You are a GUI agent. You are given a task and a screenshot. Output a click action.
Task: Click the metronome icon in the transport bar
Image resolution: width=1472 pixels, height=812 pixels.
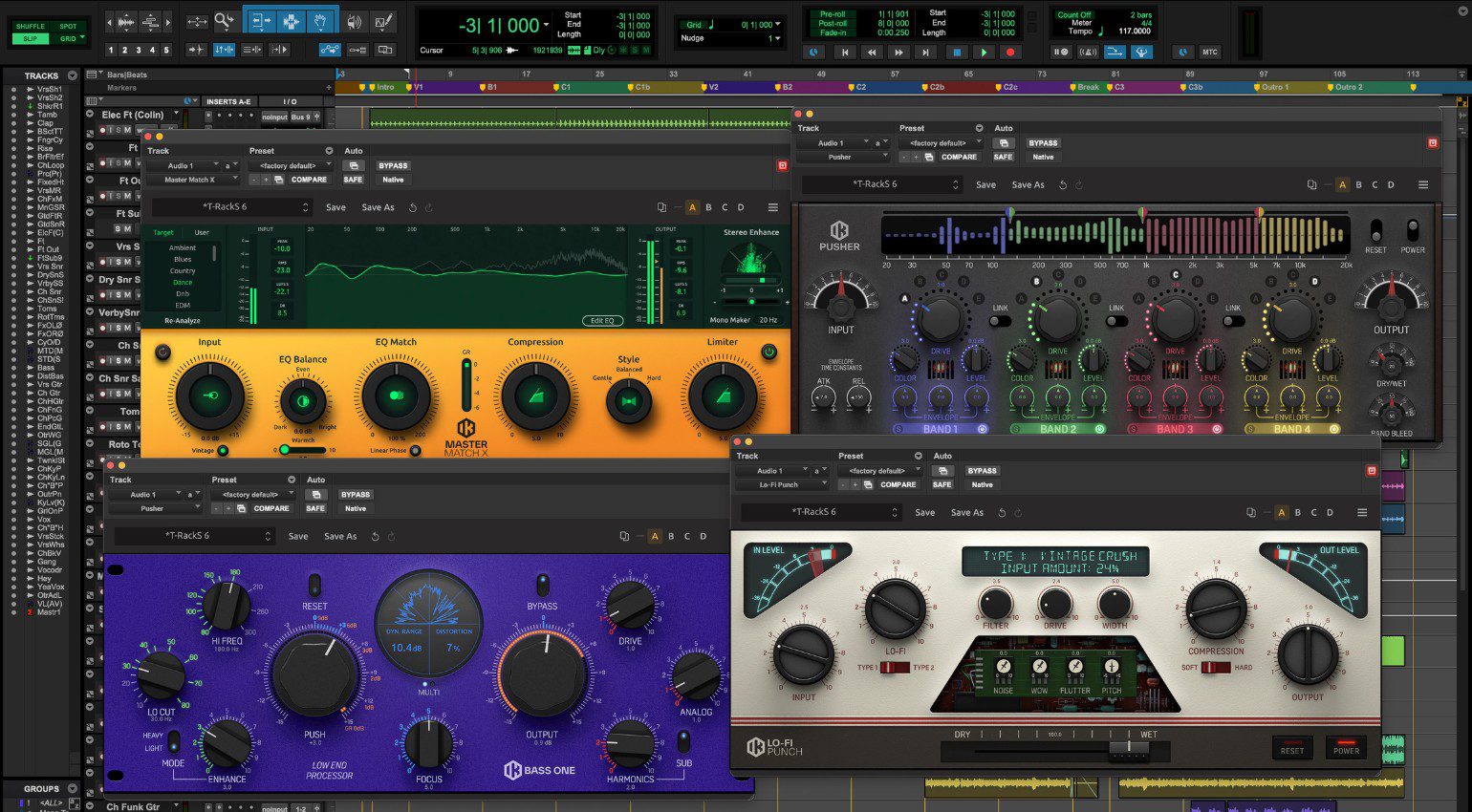1089,52
